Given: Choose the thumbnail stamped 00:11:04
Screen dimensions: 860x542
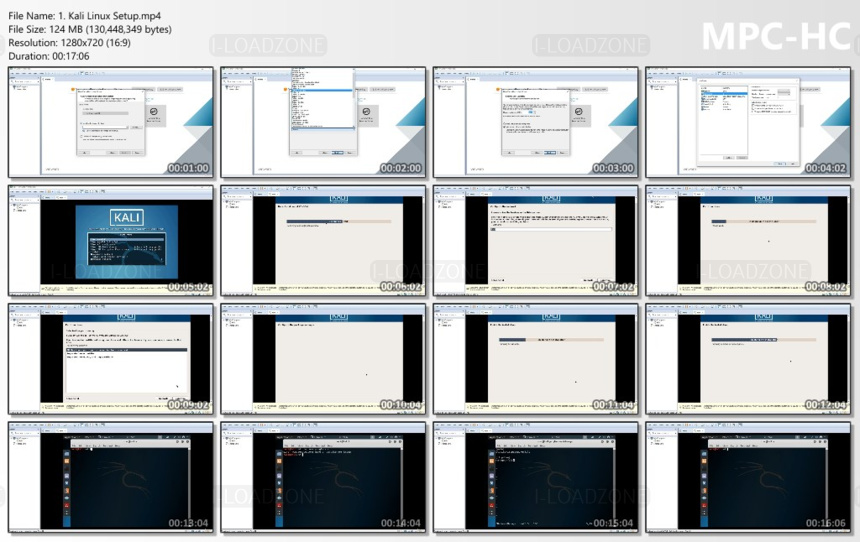Looking at the screenshot, I should (536, 359).
